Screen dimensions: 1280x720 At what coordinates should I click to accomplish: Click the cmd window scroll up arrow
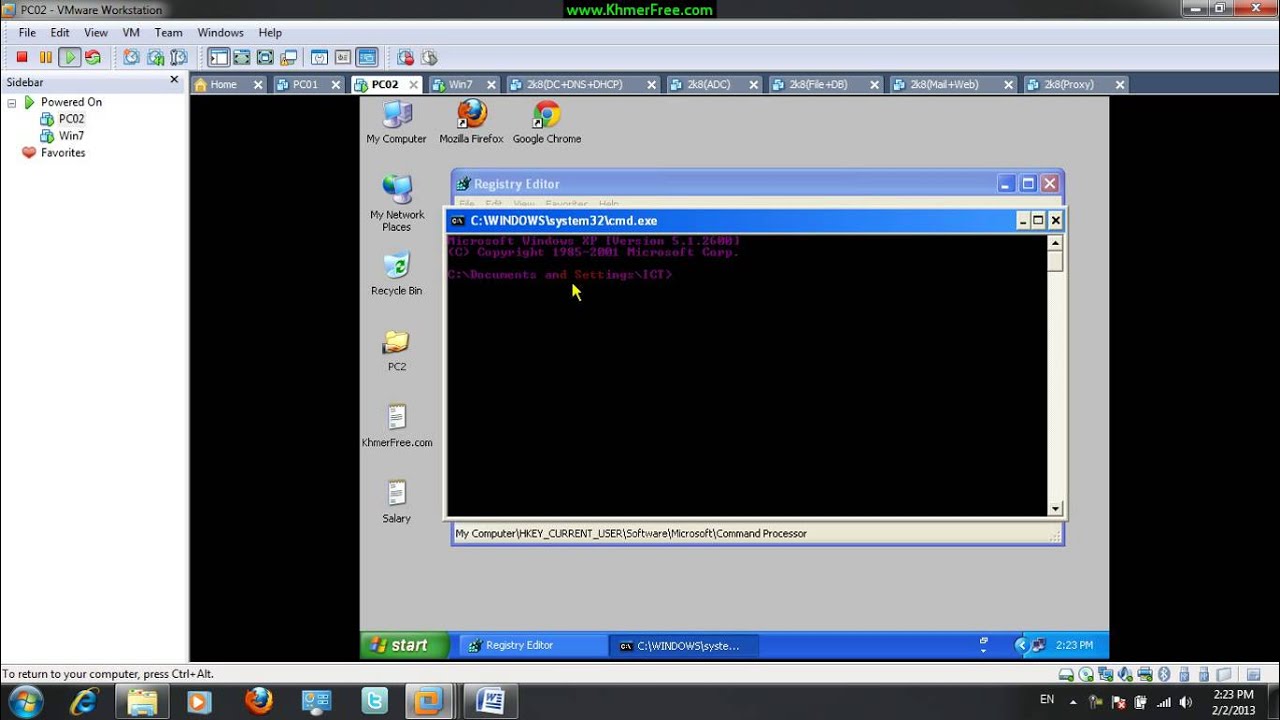[1055, 243]
